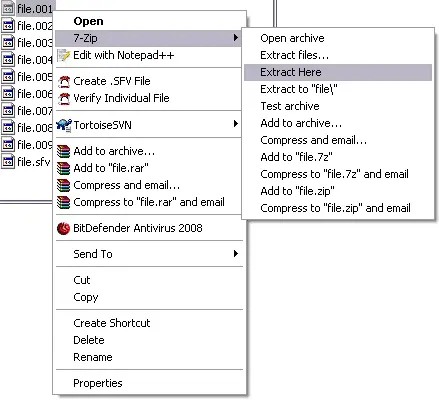This screenshot has width=439, height=400.
Task: Click the red BitDefender Antivirus icon
Action: [63, 228]
